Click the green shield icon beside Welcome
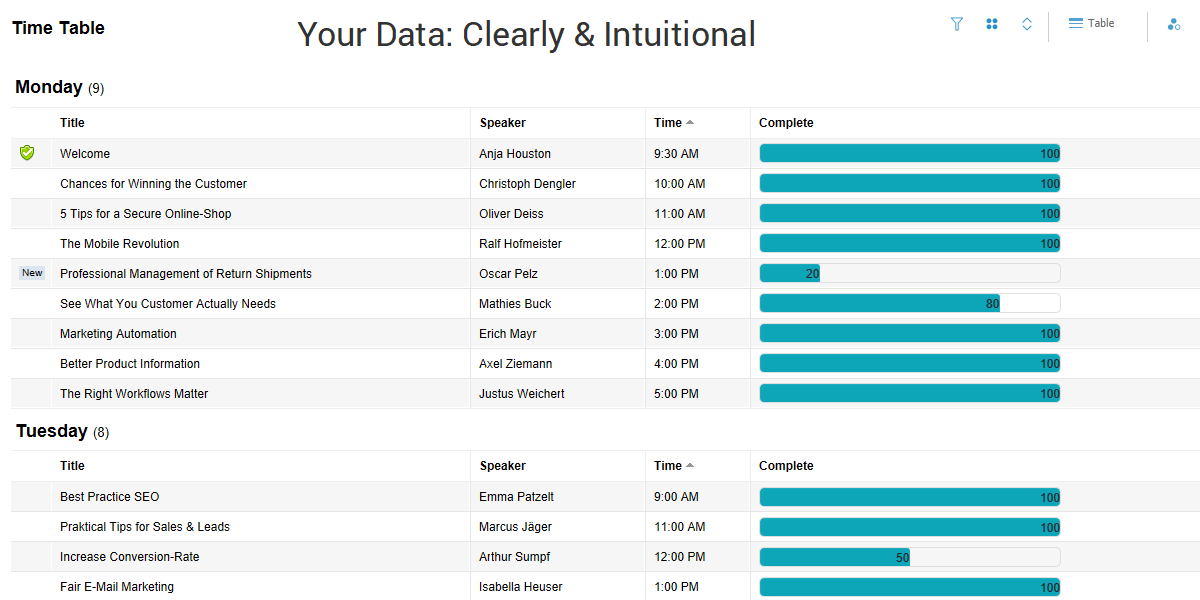This screenshot has width=1200, height=600. tap(27, 153)
